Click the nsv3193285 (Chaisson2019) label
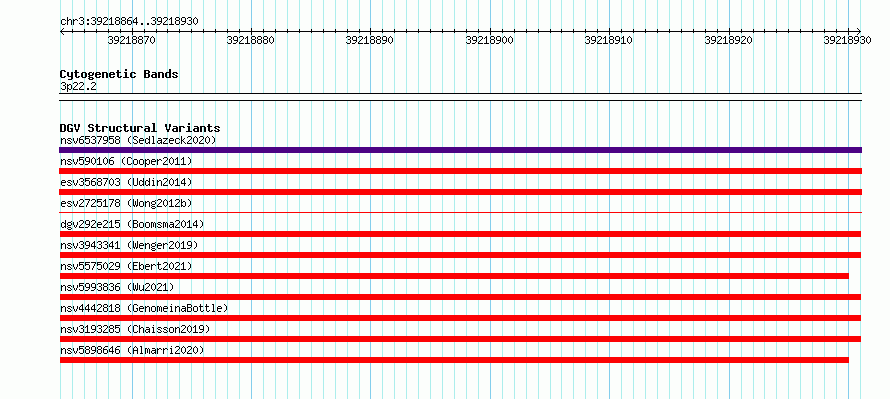The width and height of the screenshot is (890, 399). [135, 329]
